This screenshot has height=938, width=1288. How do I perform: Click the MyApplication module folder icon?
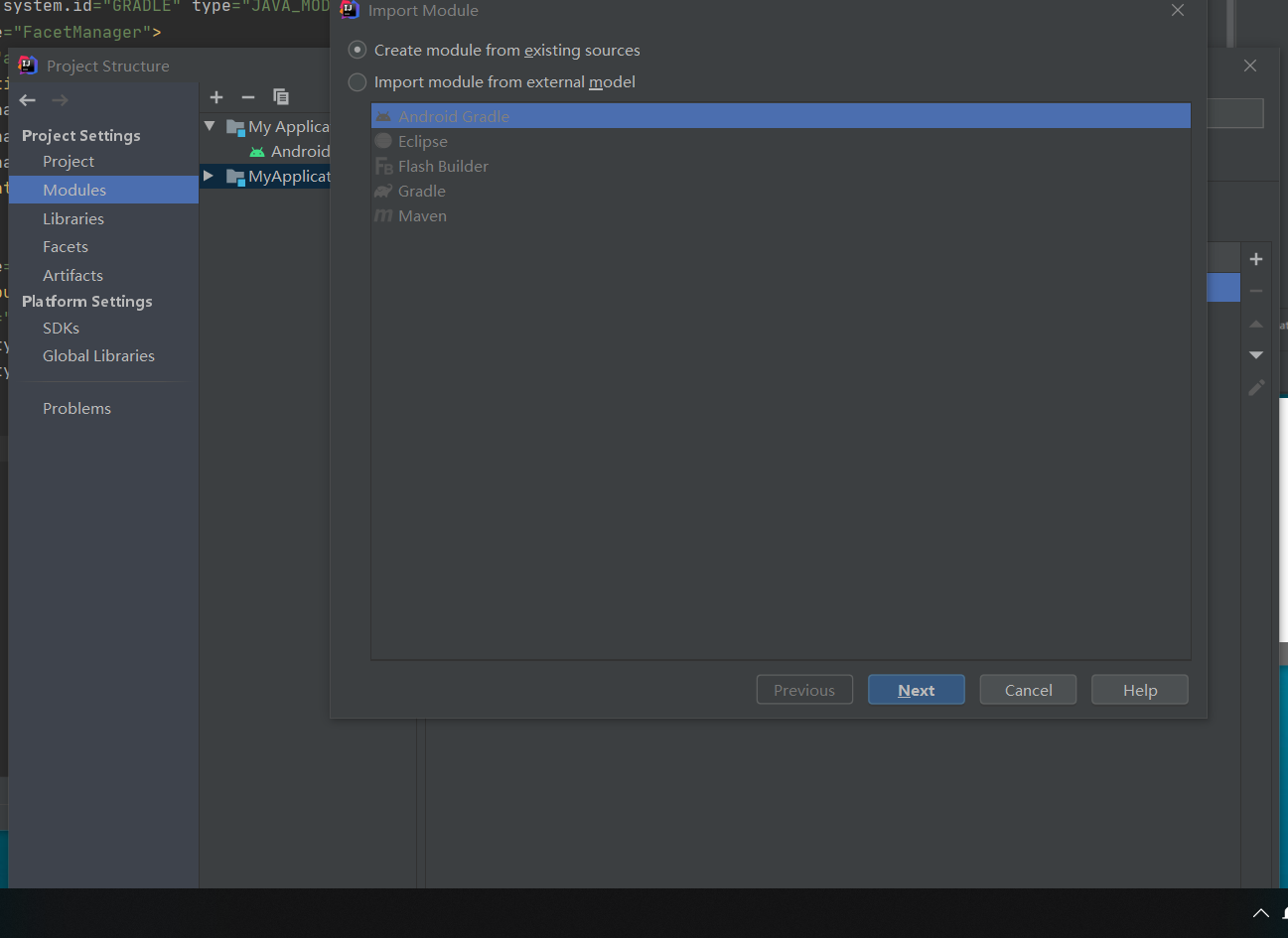pyautogui.click(x=235, y=177)
